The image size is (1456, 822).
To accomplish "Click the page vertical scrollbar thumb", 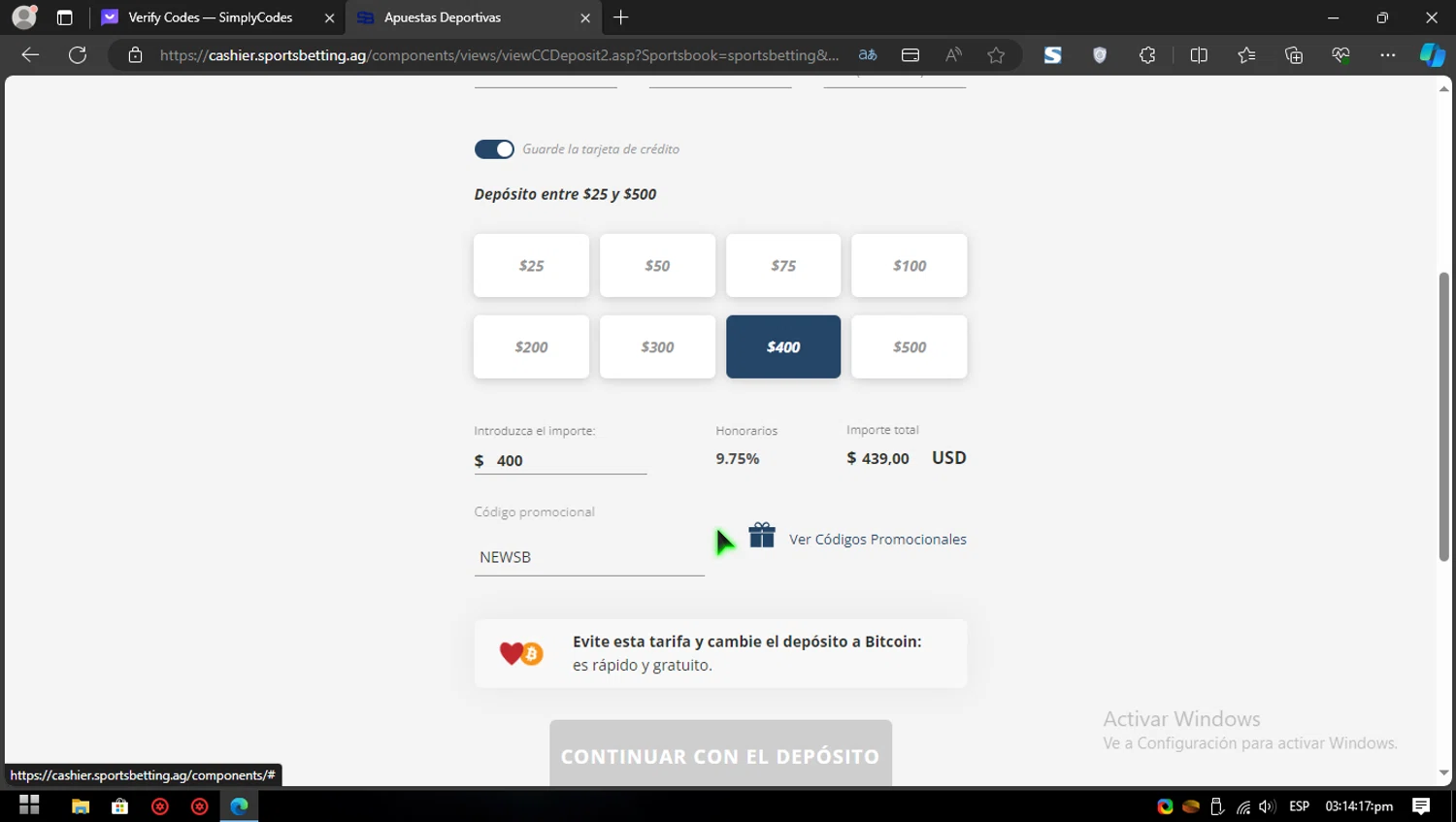I will [x=1444, y=417].
